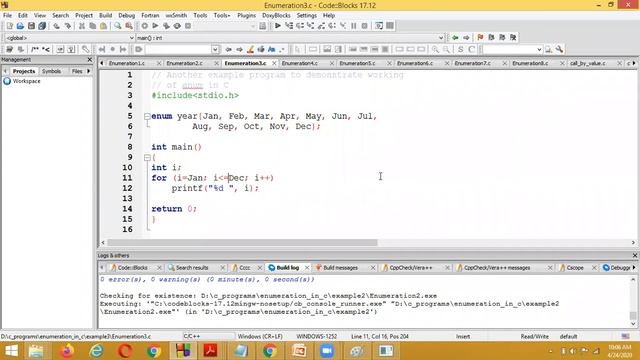The width and height of the screenshot is (640, 360).
Task: Open Adobe Reader from the taskbar
Action: tap(210, 351)
